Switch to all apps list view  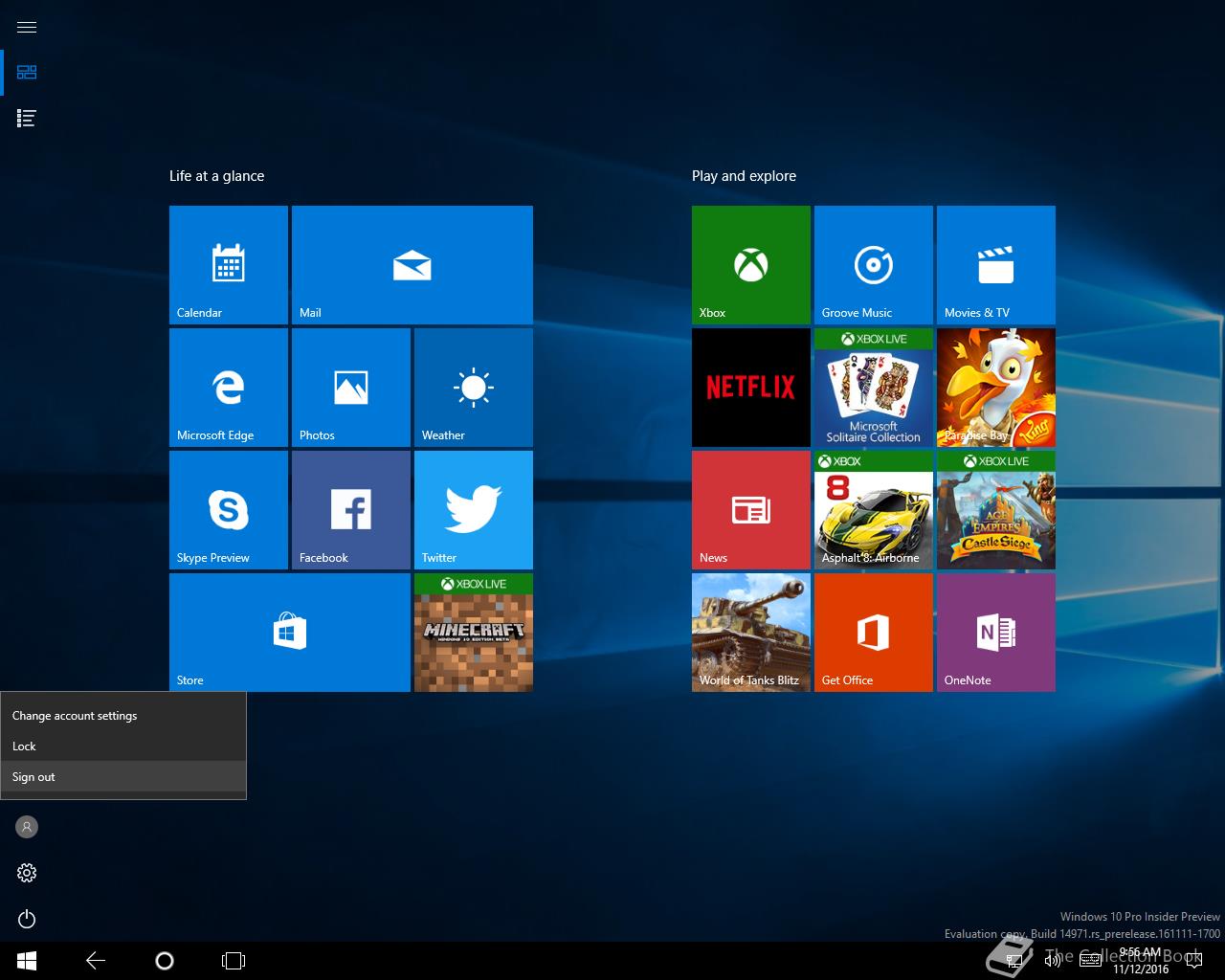(x=27, y=119)
